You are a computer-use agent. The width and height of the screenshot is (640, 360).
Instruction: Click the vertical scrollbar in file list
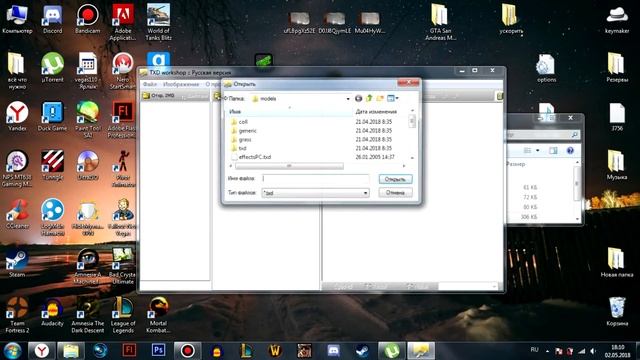412,121
